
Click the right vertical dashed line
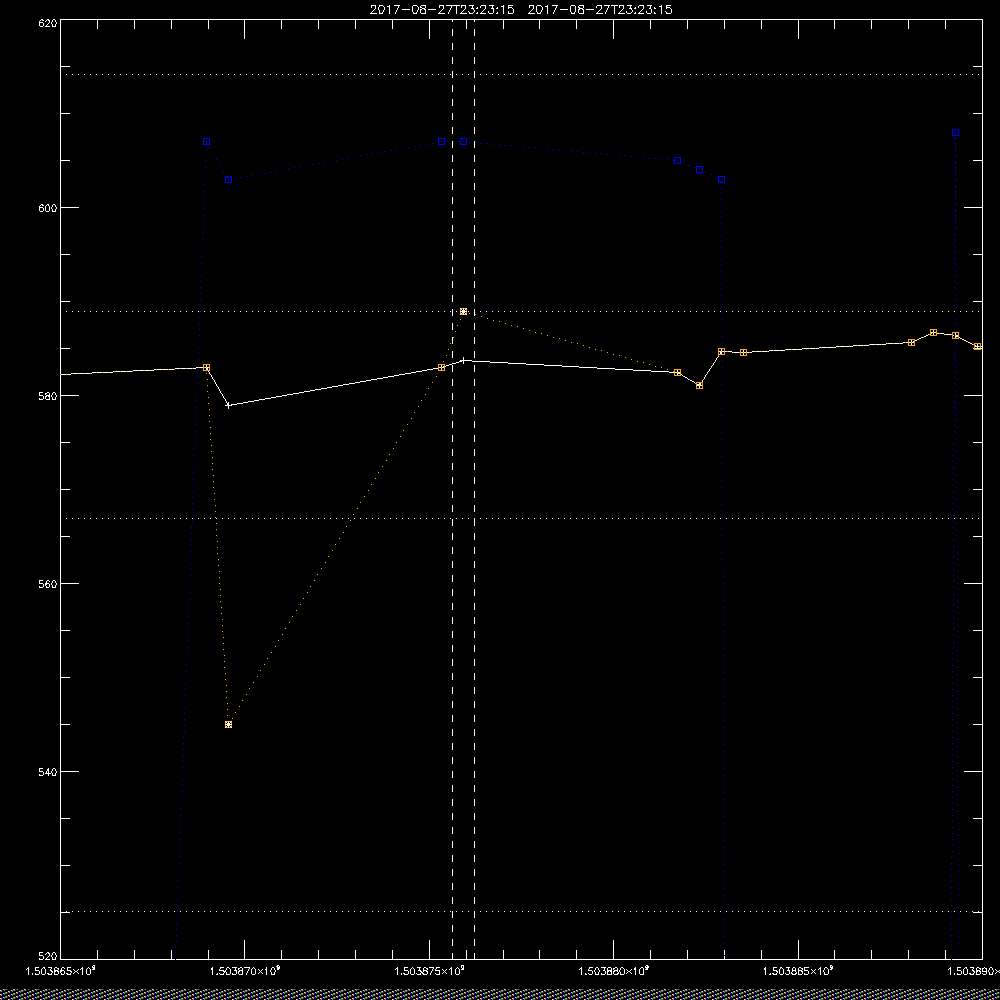coord(474,489)
